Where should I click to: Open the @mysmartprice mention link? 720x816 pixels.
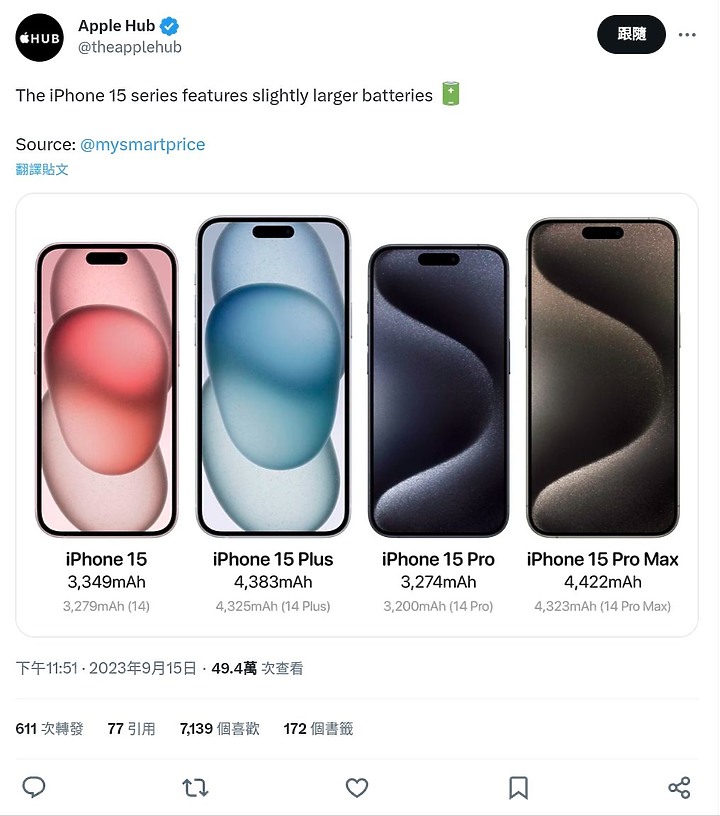tap(143, 144)
